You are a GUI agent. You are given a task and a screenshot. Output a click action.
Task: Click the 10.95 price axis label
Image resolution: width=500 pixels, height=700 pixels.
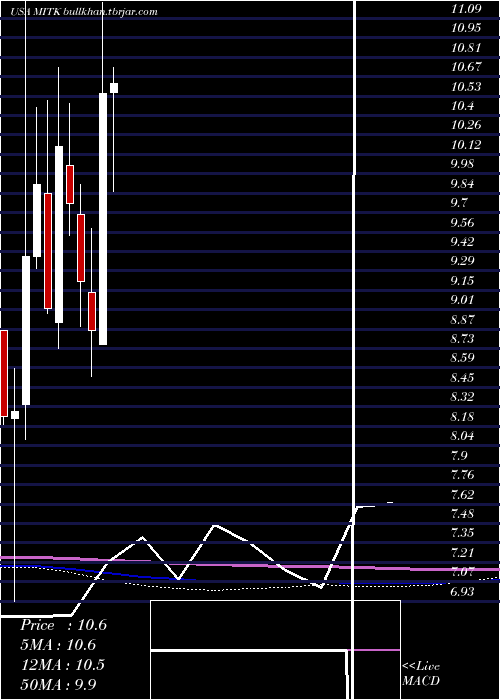tap(466, 28)
